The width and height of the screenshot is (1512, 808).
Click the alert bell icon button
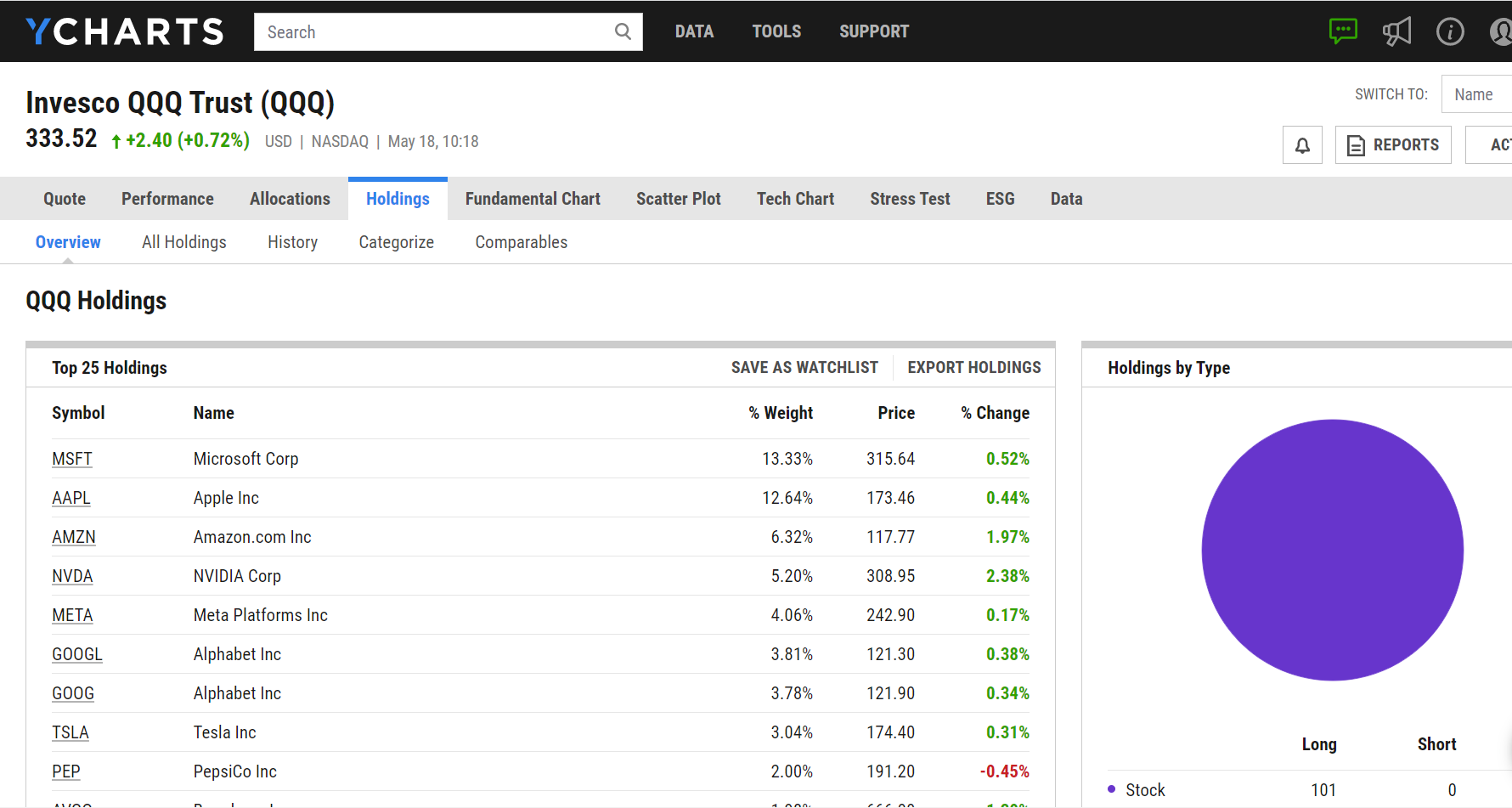click(x=1302, y=145)
